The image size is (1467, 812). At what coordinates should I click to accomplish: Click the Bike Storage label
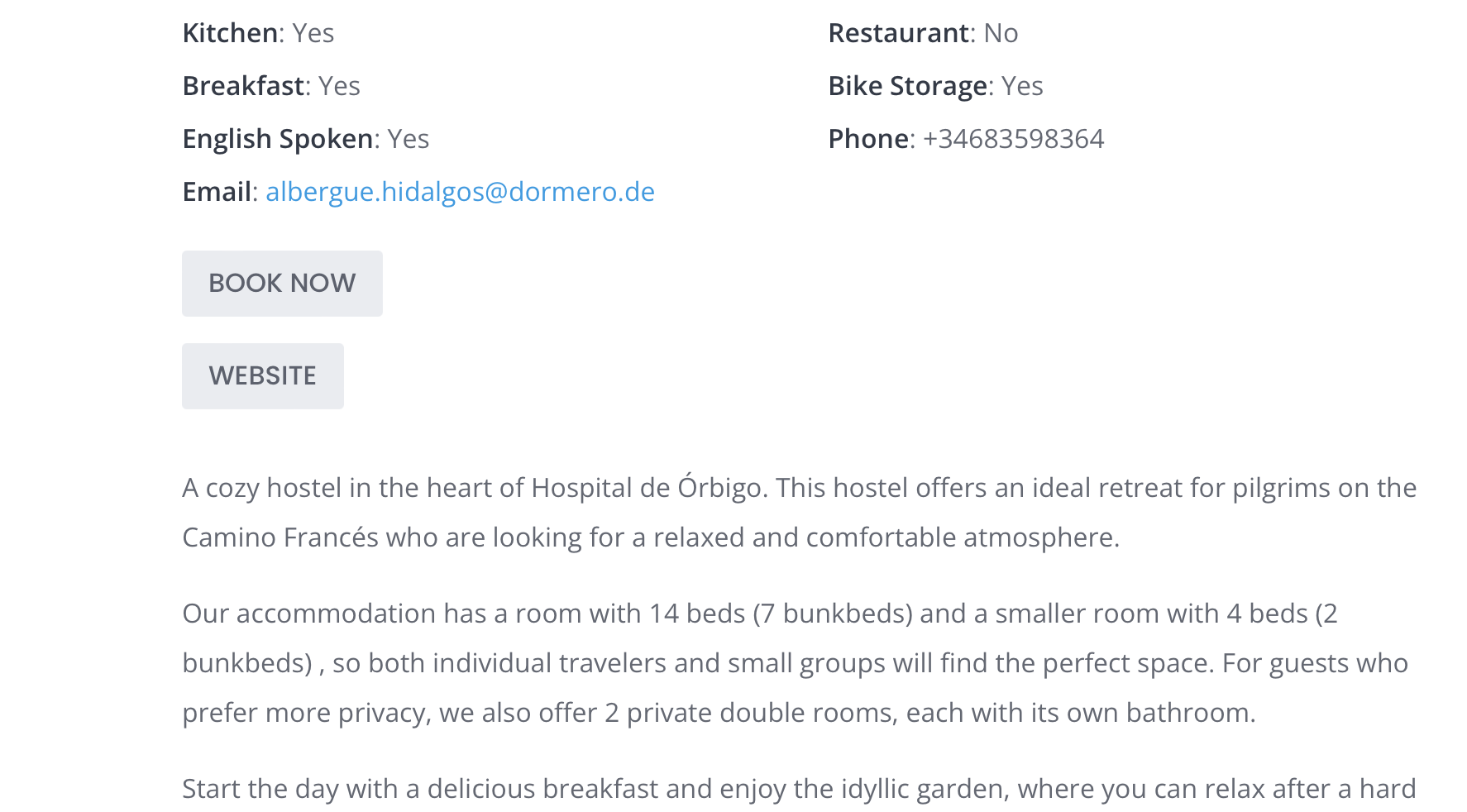907,86
